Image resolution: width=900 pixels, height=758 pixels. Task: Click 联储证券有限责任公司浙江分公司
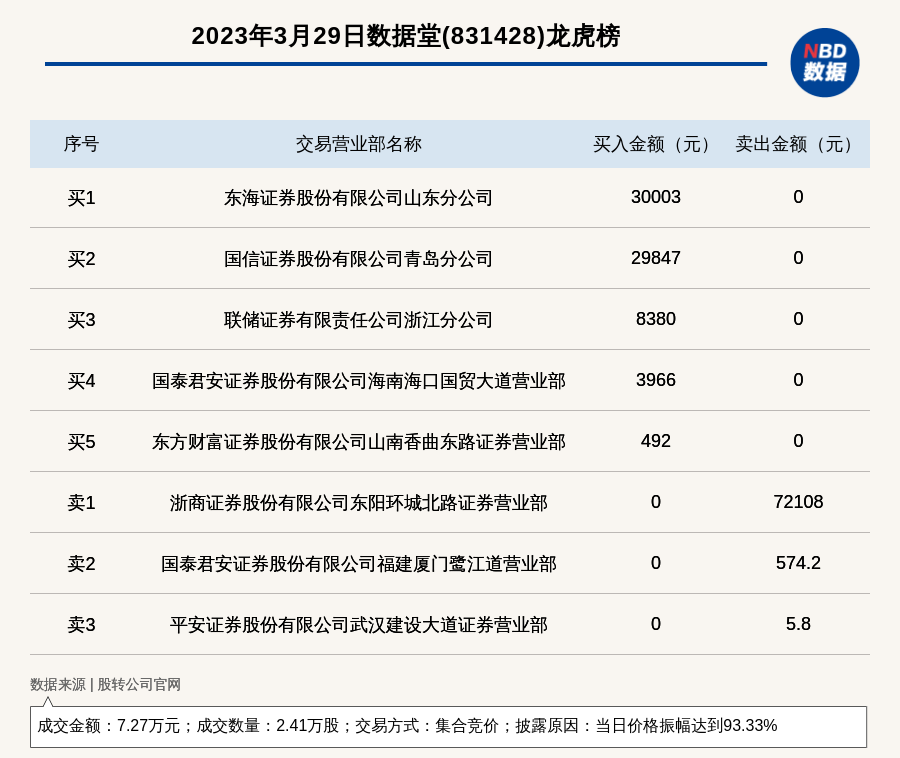pos(359,320)
